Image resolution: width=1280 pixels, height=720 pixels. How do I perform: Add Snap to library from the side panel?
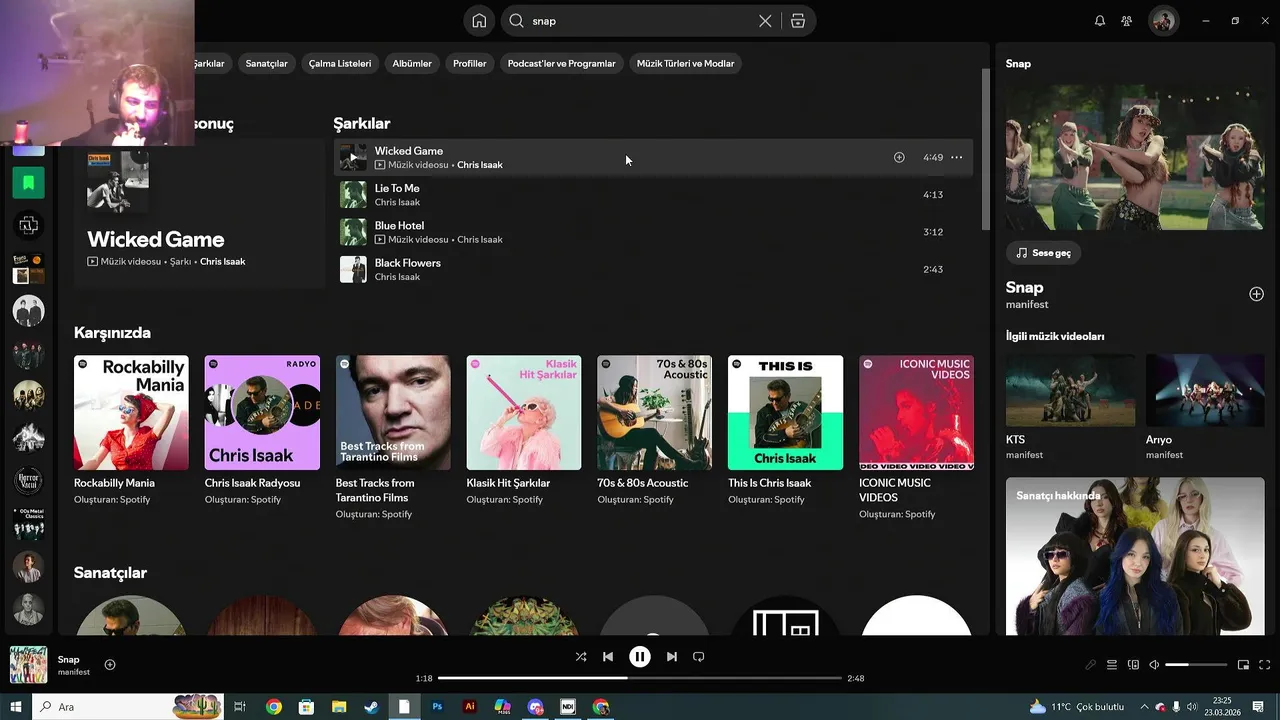[x=1256, y=294]
